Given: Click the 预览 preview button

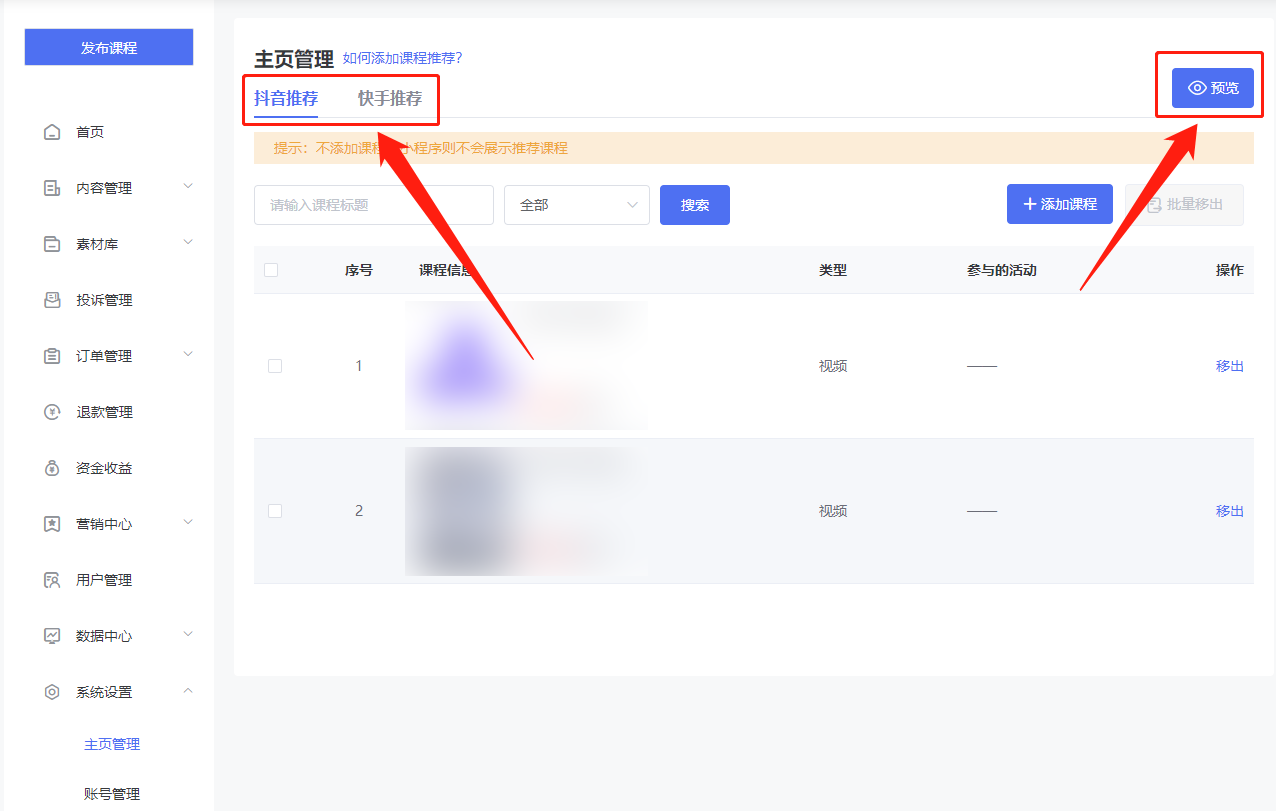Looking at the screenshot, I should [x=1212, y=88].
